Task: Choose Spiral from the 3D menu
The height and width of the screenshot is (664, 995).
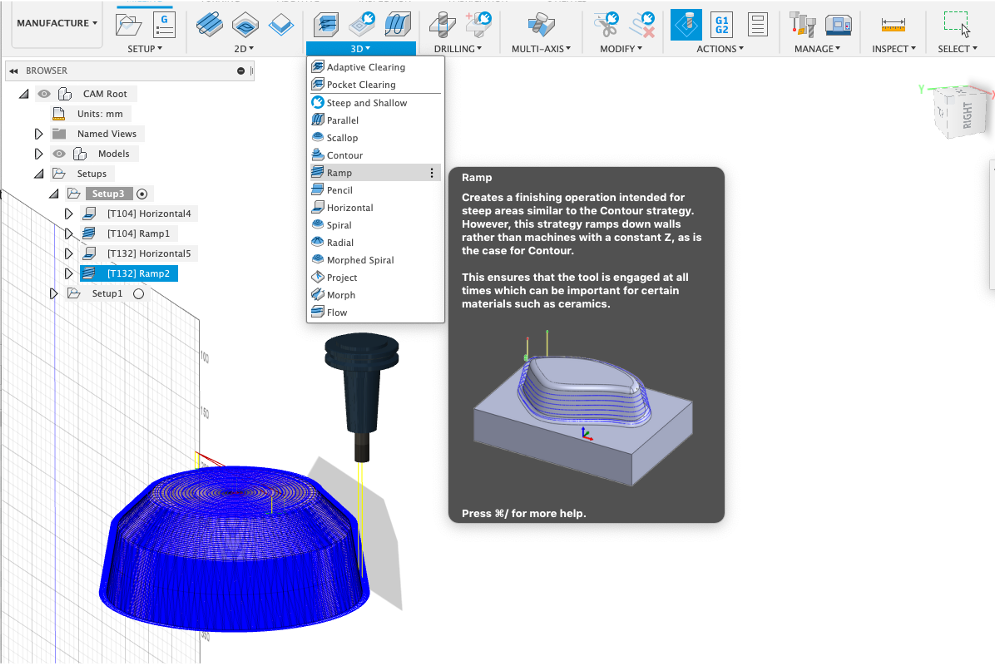Action: [x=375, y=225]
